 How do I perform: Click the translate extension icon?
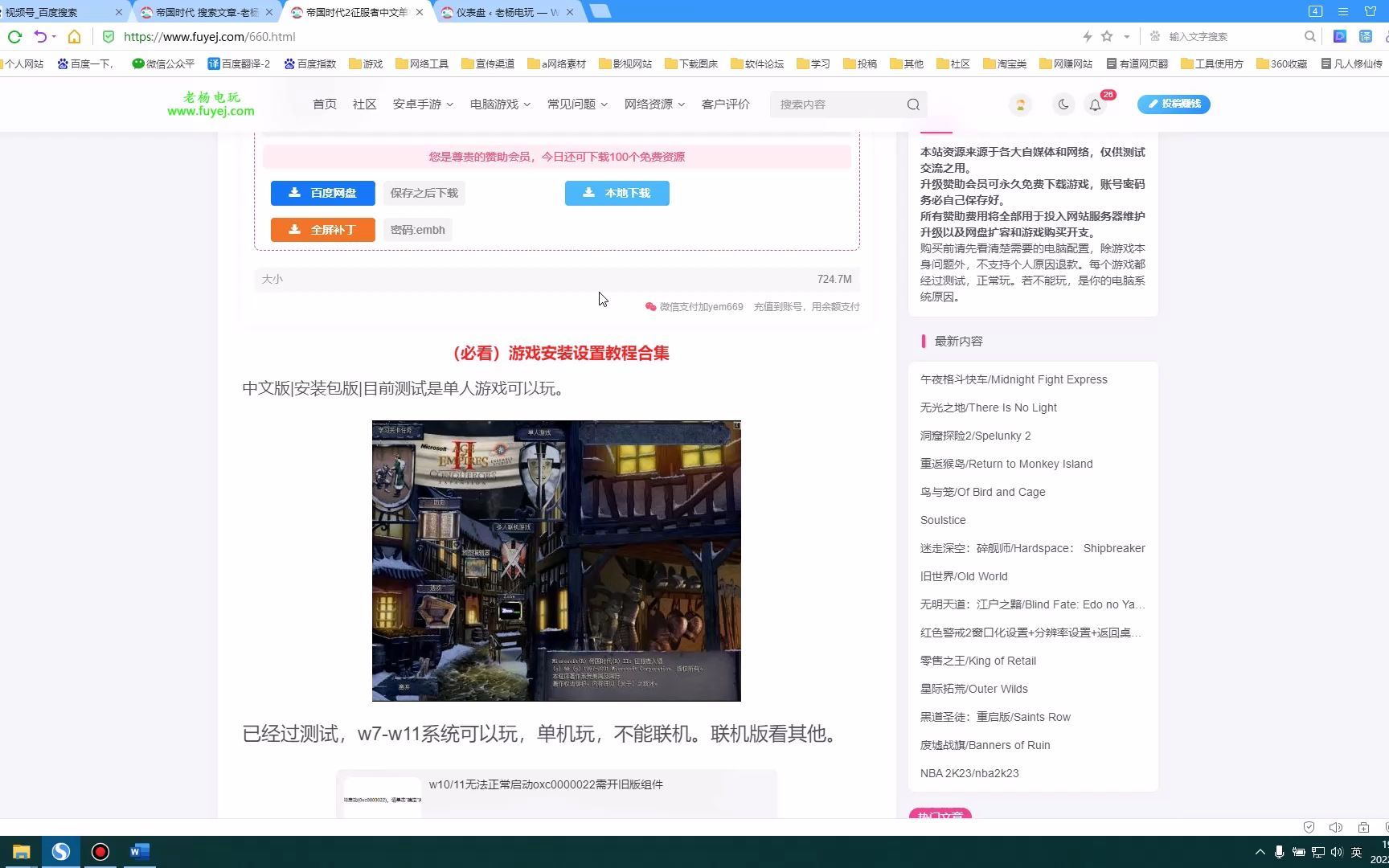(x=1366, y=36)
